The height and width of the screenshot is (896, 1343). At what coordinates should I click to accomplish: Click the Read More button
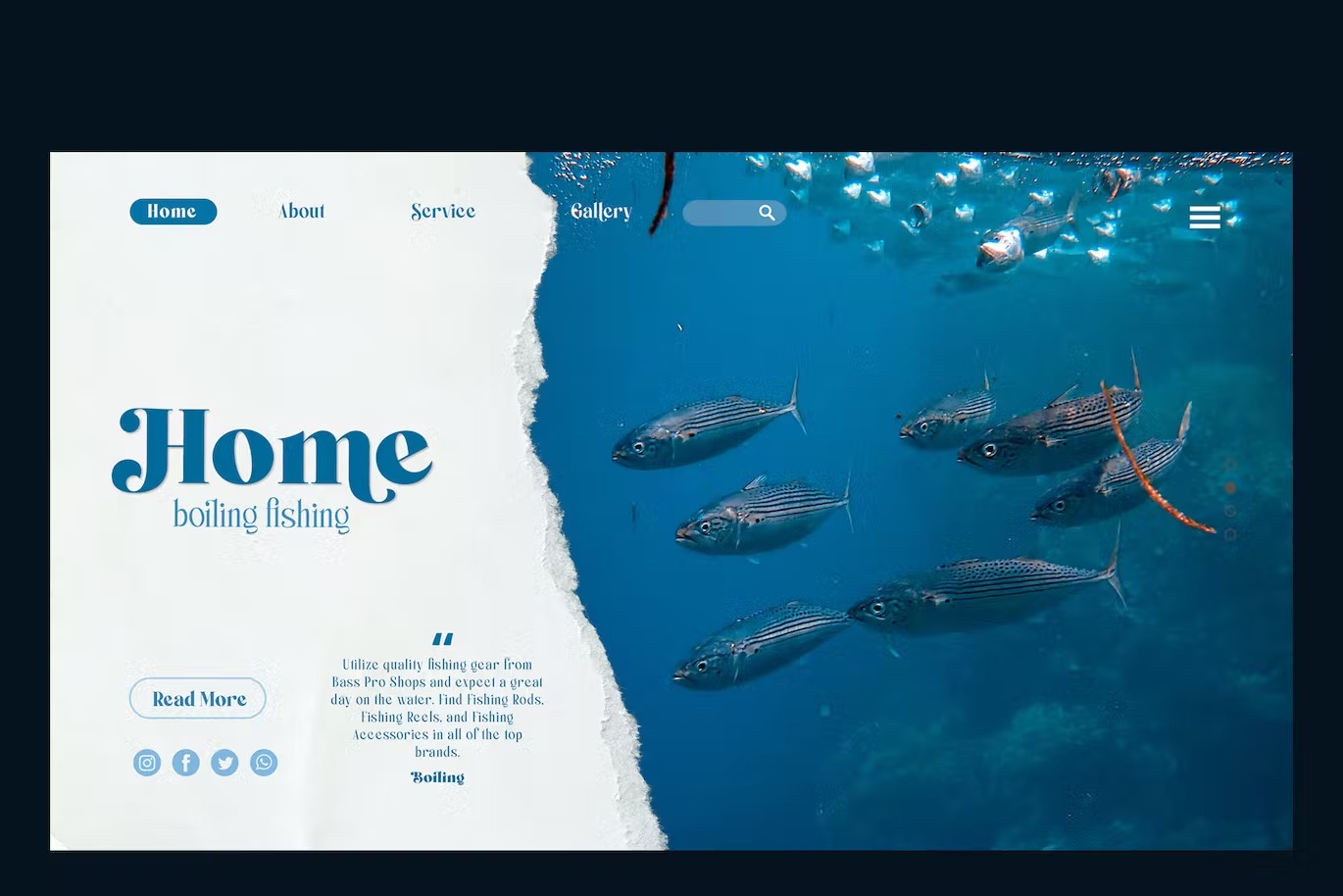point(198,699)
